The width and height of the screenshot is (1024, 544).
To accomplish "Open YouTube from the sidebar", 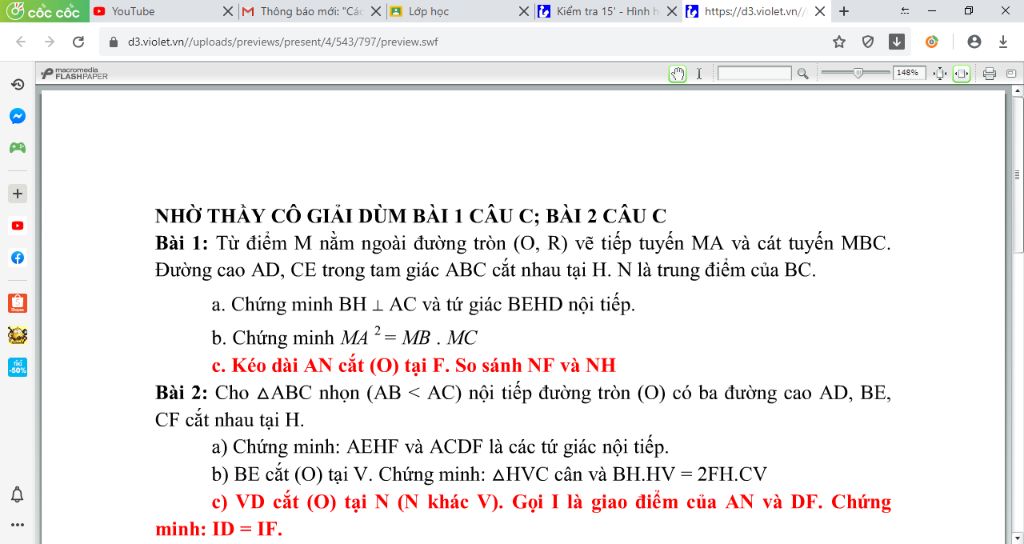I will coord(18,225).
